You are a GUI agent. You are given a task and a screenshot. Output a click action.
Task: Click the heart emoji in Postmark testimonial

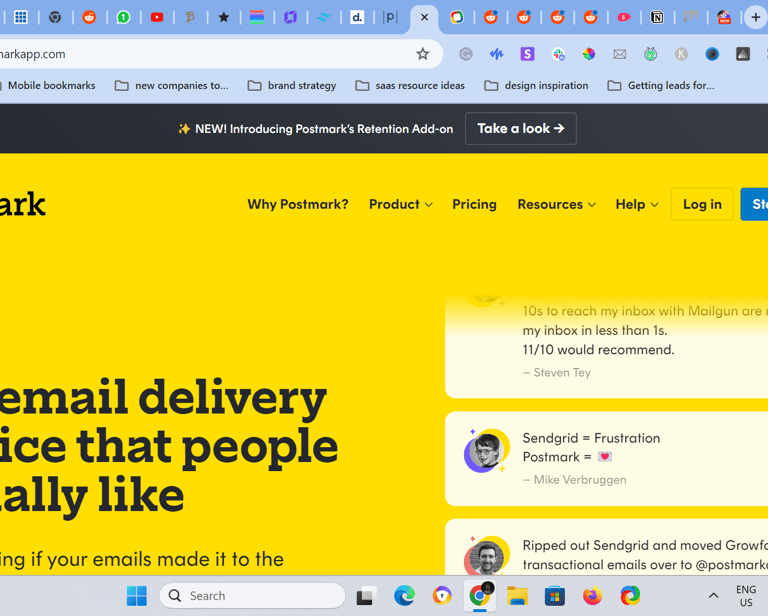(605, 457)
